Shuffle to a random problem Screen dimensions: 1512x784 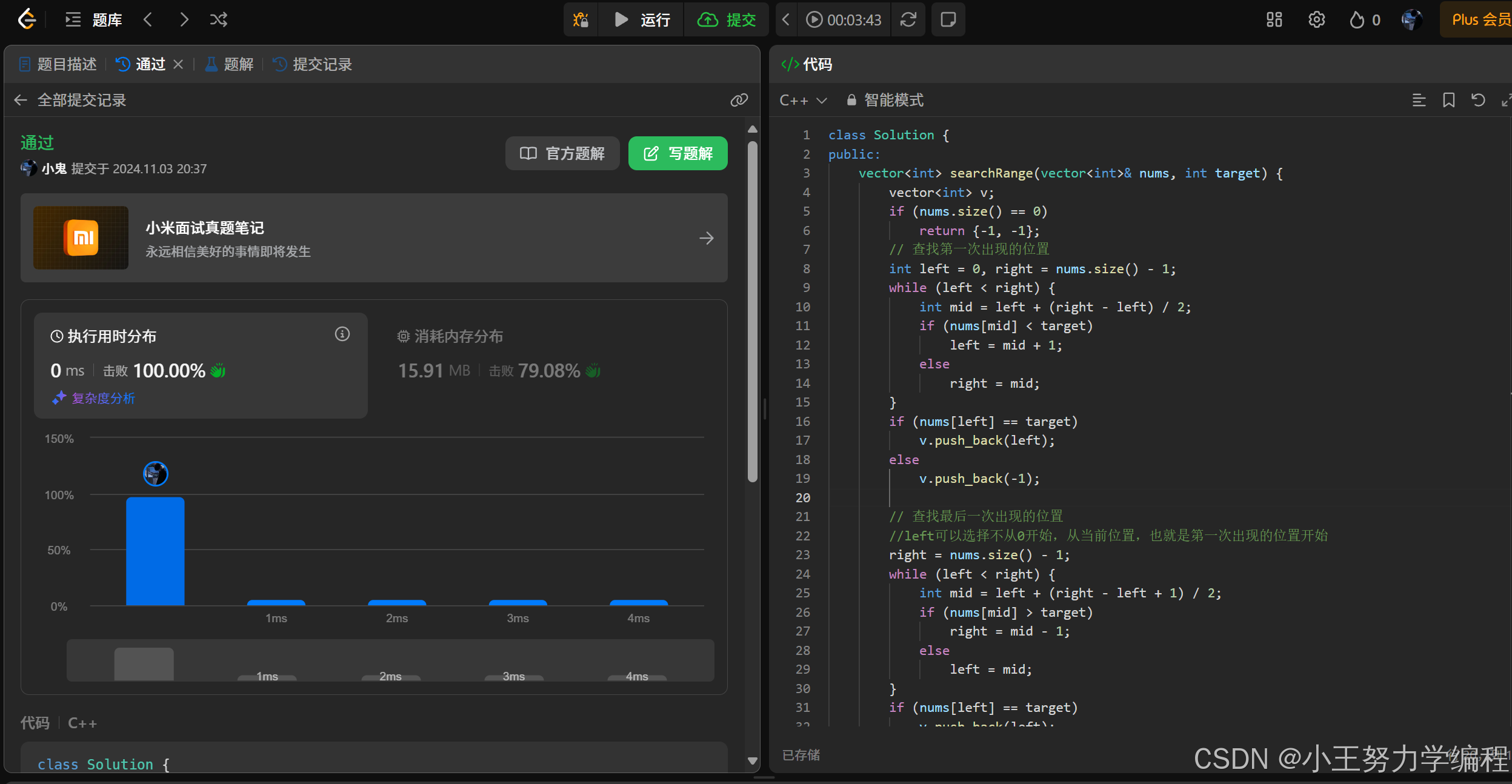tap(219, 20)
